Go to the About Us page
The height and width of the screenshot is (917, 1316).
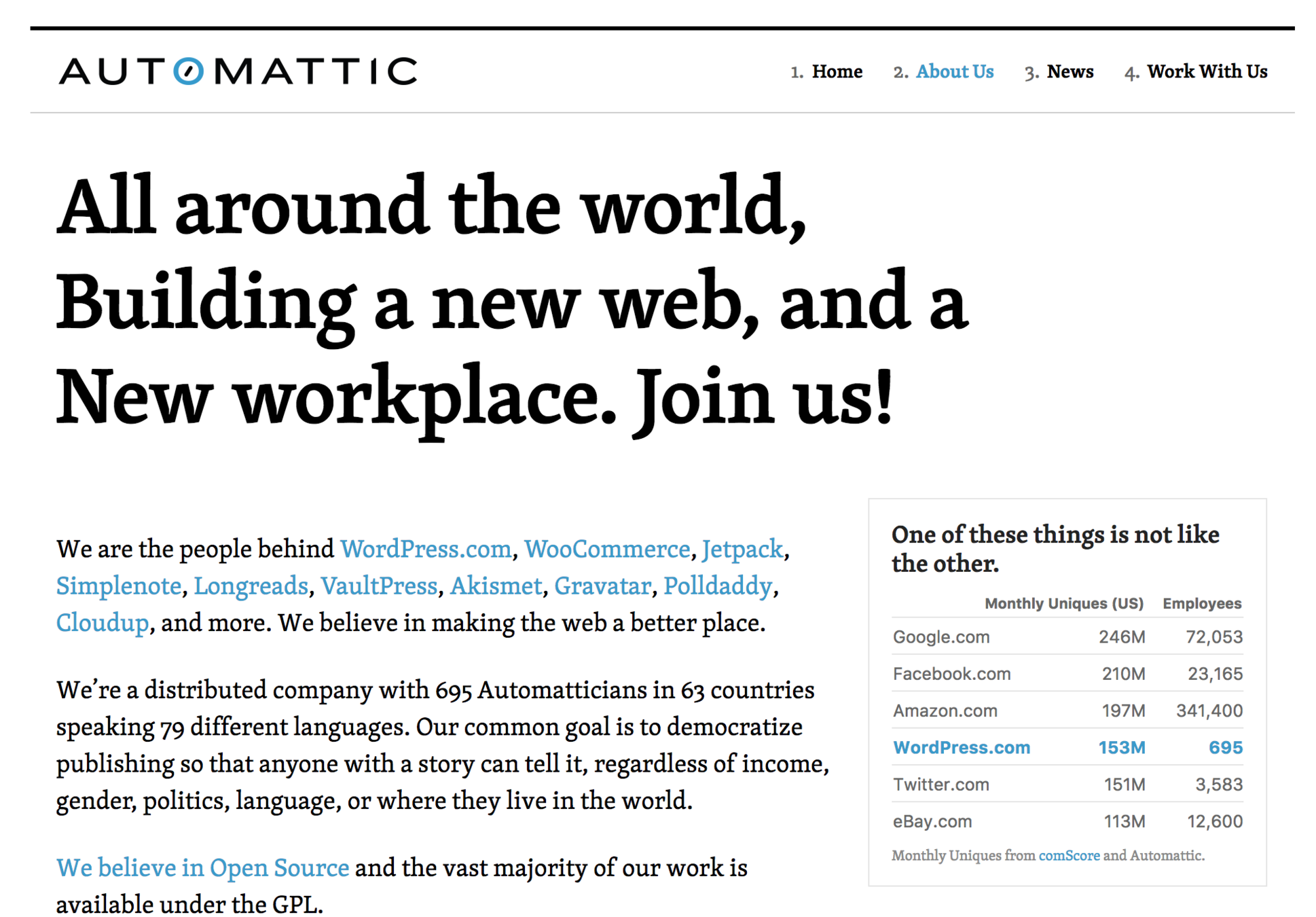pos(954,71)
